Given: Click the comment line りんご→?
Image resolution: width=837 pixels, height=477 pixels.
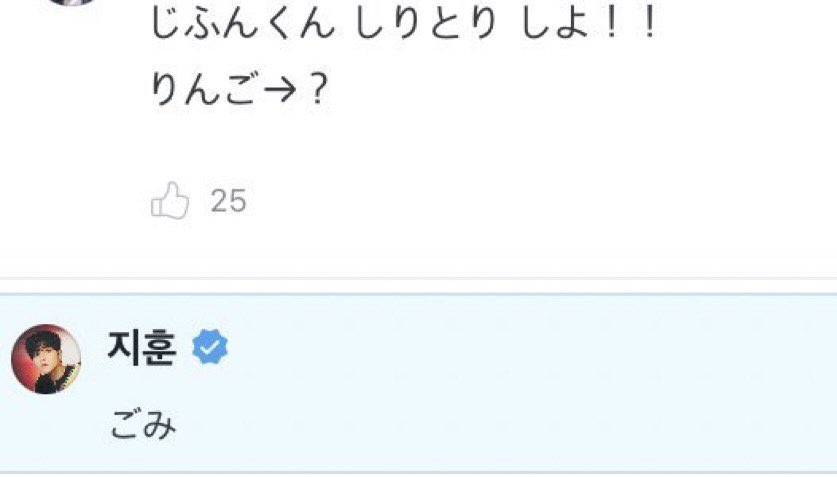Looking at the screenshot, I should (239, 89).
